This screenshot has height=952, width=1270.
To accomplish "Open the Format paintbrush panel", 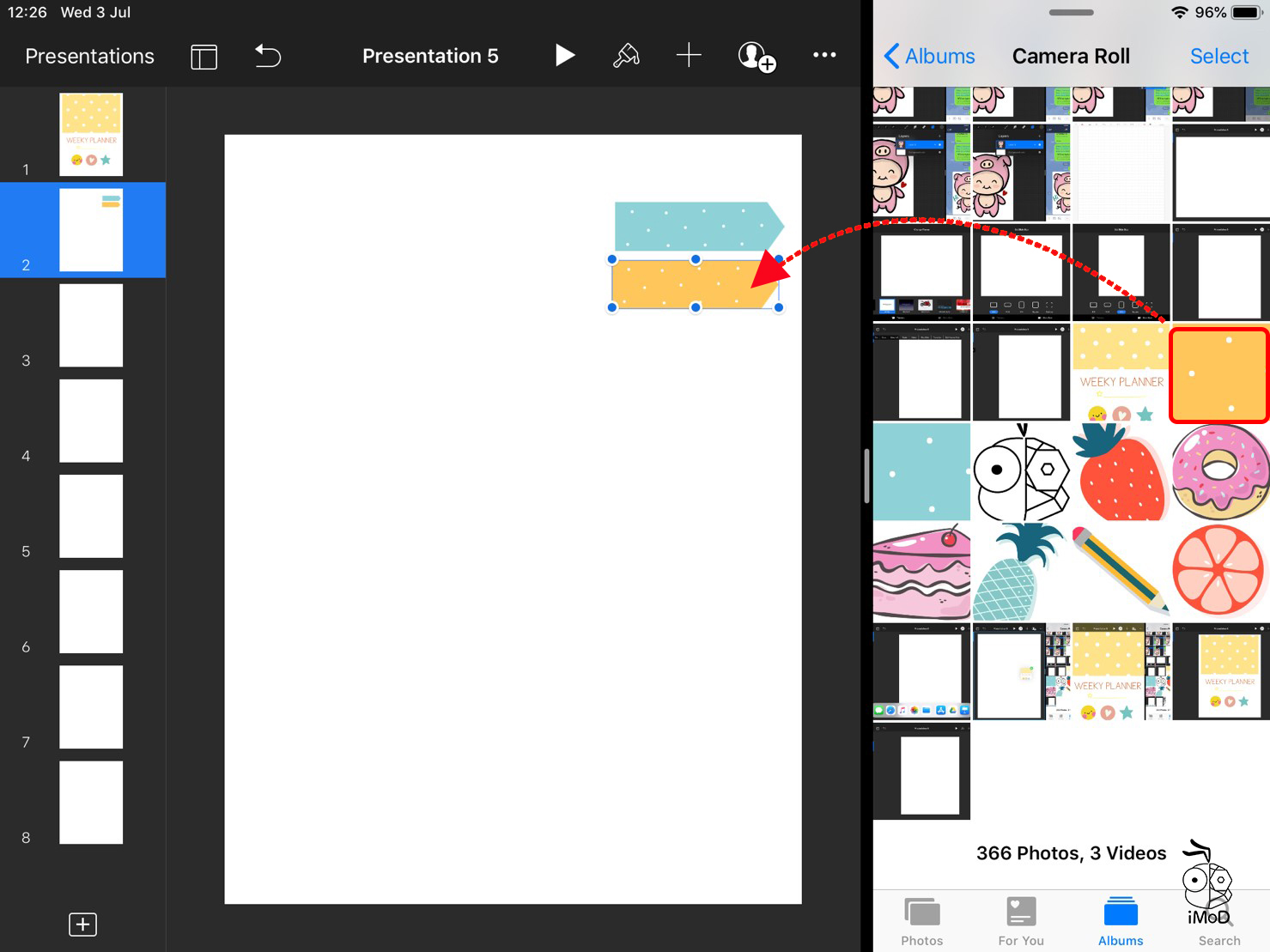I will [x=626, y=56].
